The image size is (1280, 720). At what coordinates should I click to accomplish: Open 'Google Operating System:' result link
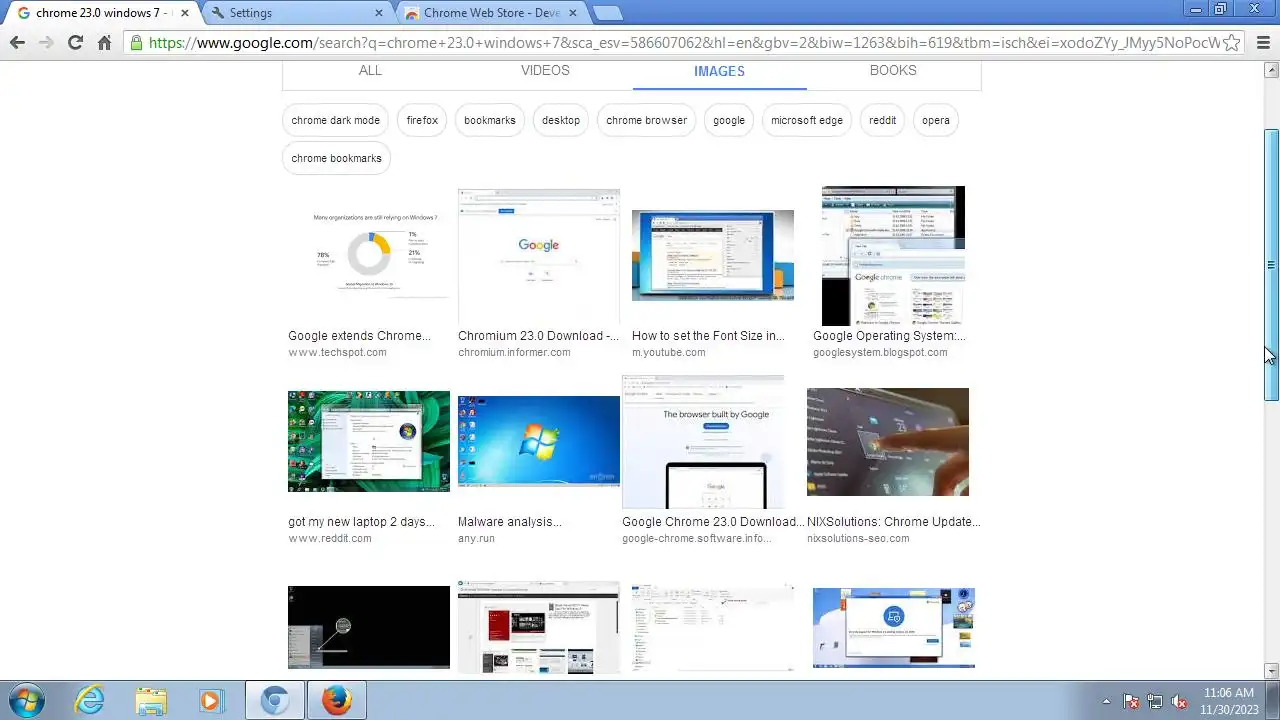[x=889, y=336]
